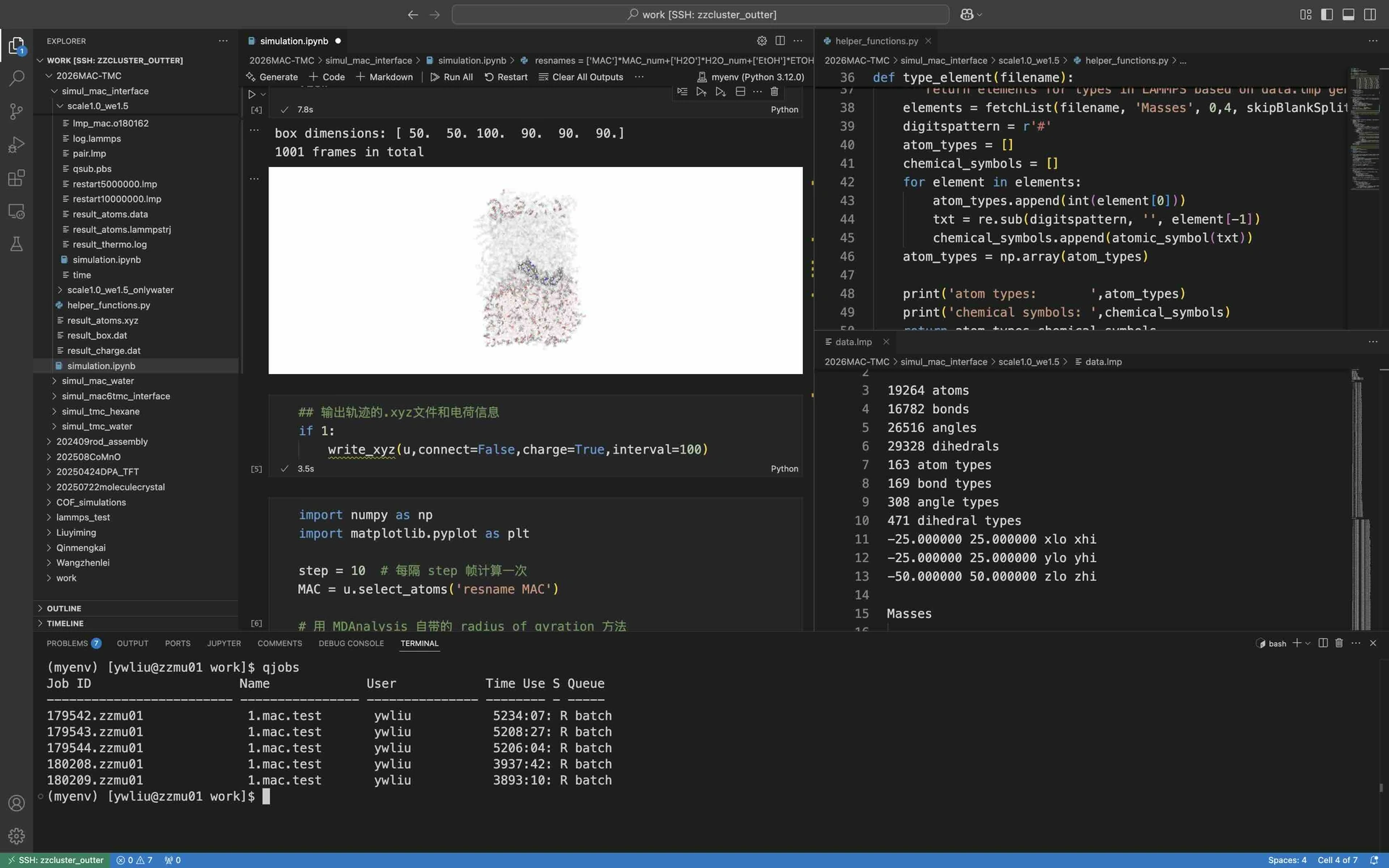
Task: Open the Run and Debug view
Action: point(16,145)
